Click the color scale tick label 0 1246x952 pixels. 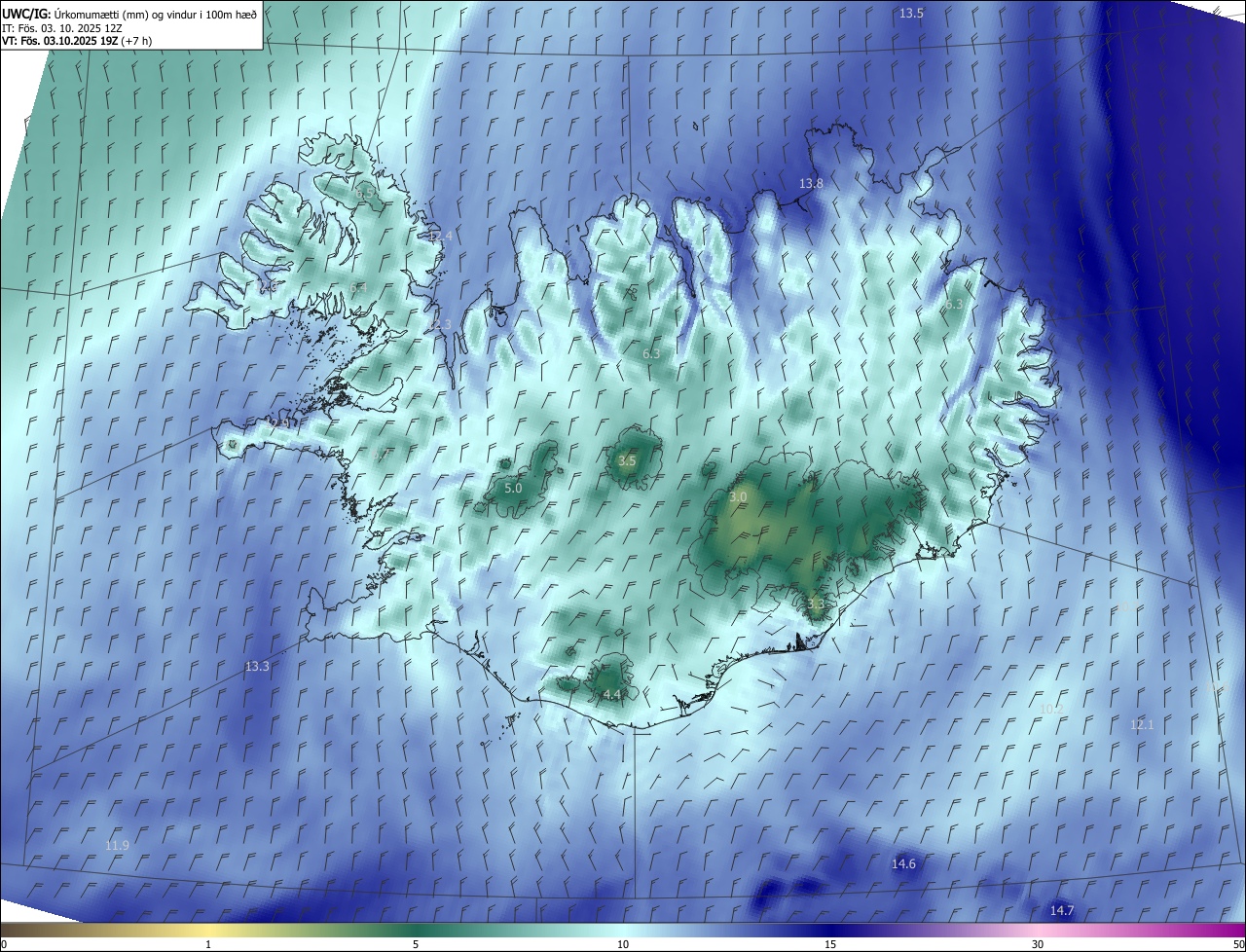(x=4, y=945)
